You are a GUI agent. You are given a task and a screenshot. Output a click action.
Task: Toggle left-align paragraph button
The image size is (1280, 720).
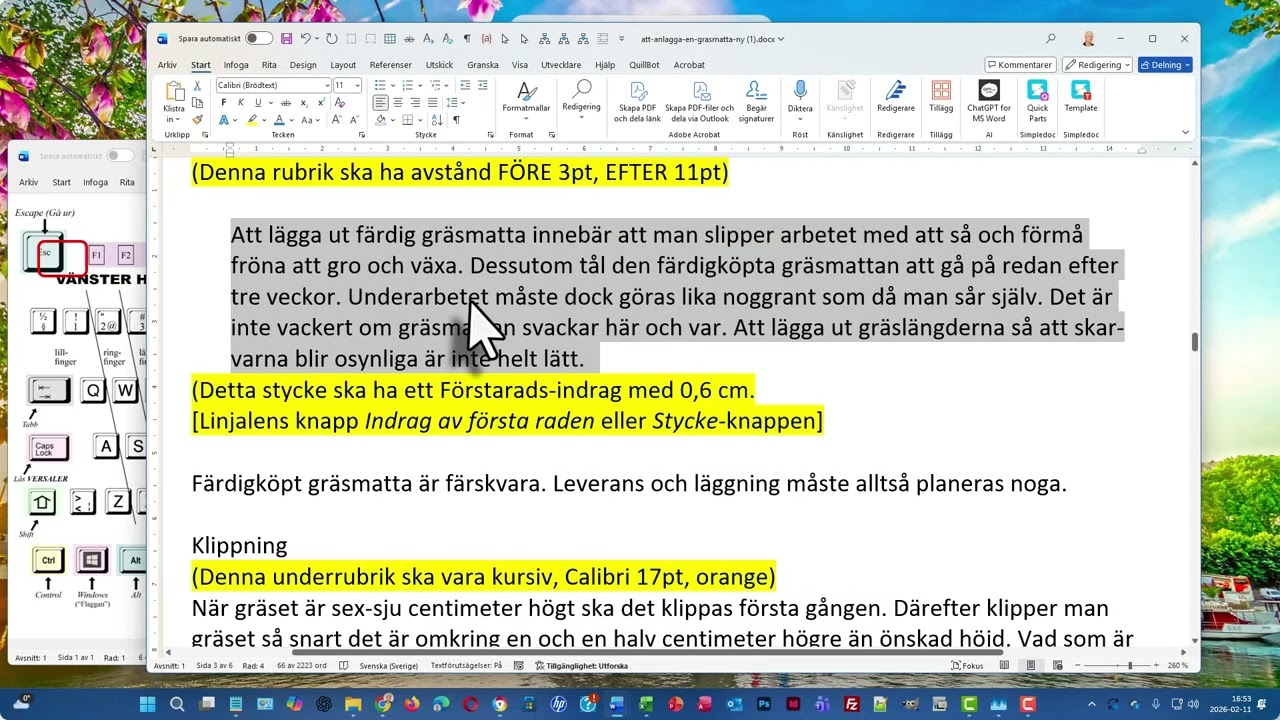click(380, 102)
